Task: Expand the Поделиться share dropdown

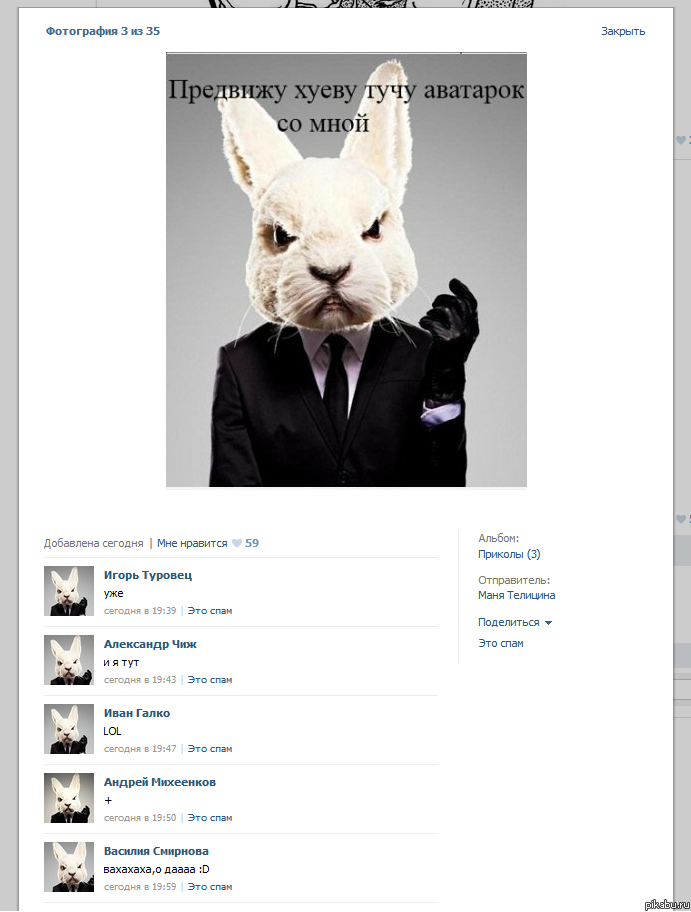Action: (x=514, y=622)
